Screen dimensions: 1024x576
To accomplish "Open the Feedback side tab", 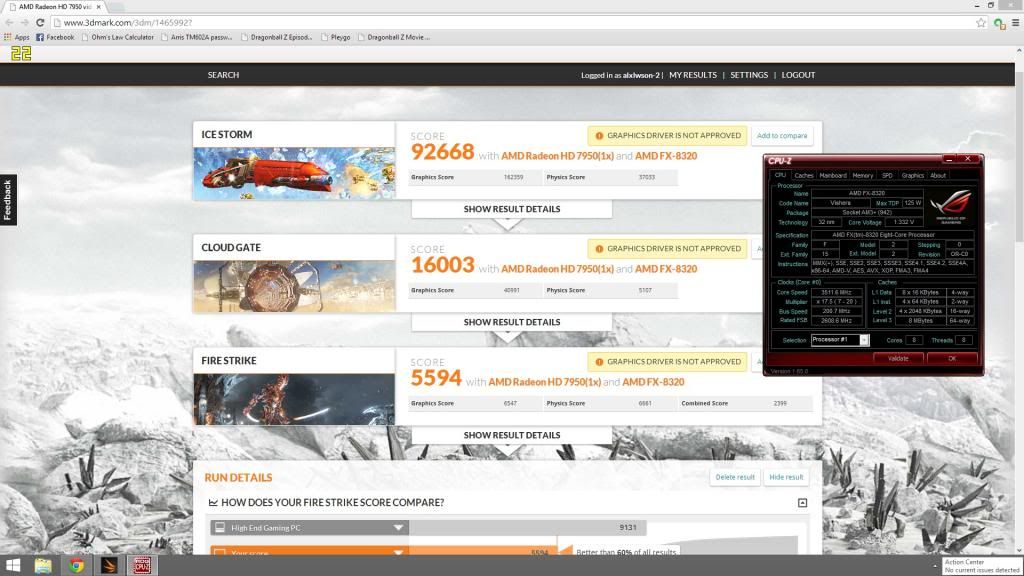I will [8, 200].
